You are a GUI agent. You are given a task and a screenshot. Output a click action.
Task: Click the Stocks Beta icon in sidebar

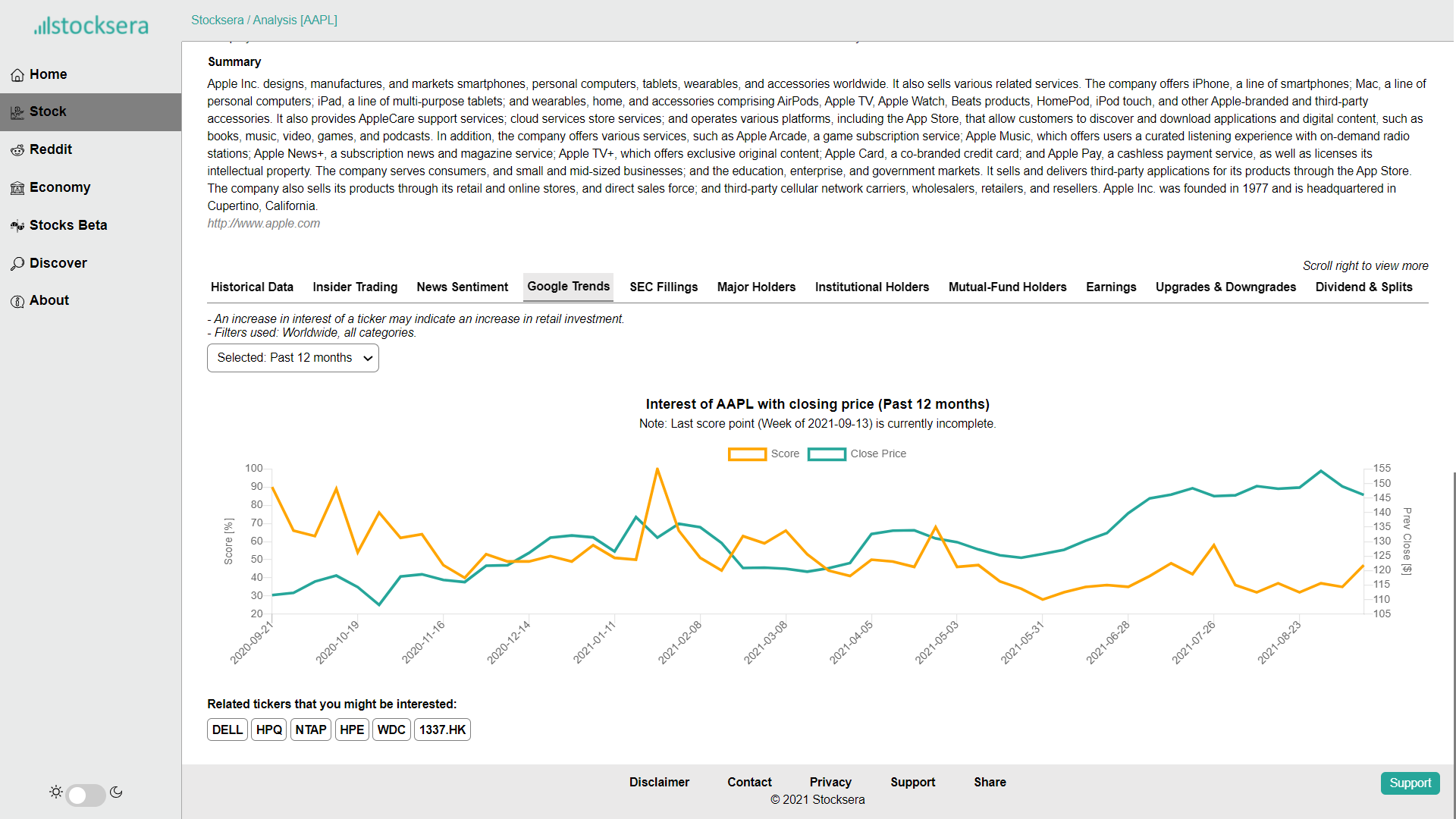coord(17,226)
